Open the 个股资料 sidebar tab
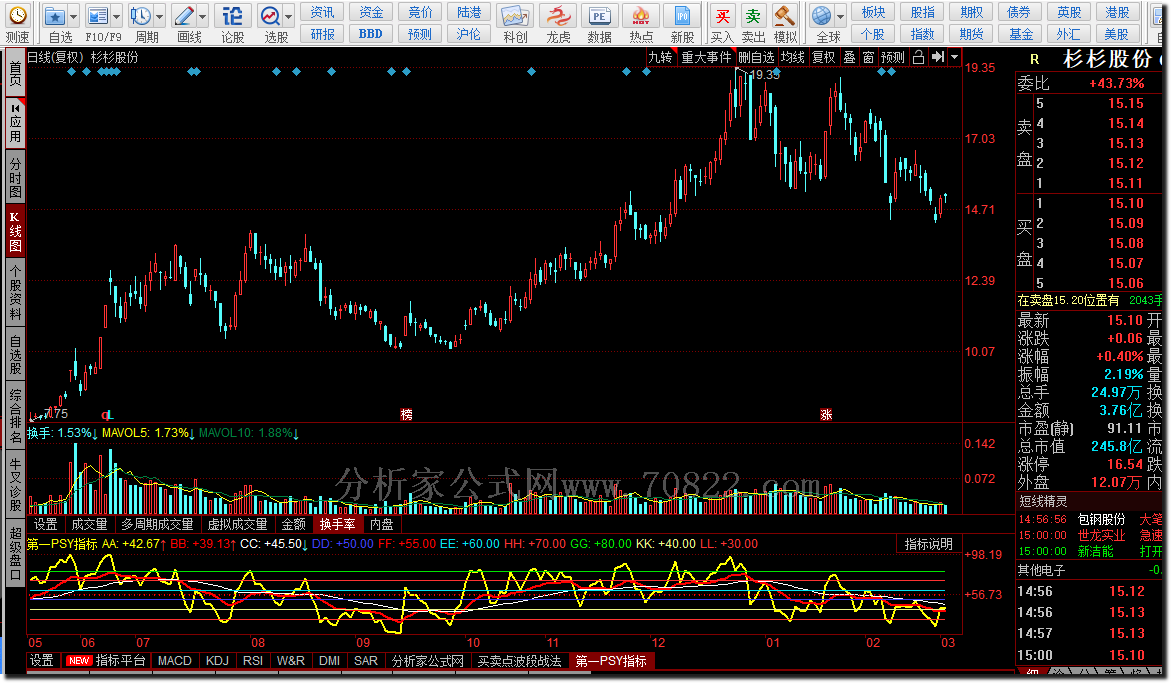1172x683 pixels. (15, 292)
